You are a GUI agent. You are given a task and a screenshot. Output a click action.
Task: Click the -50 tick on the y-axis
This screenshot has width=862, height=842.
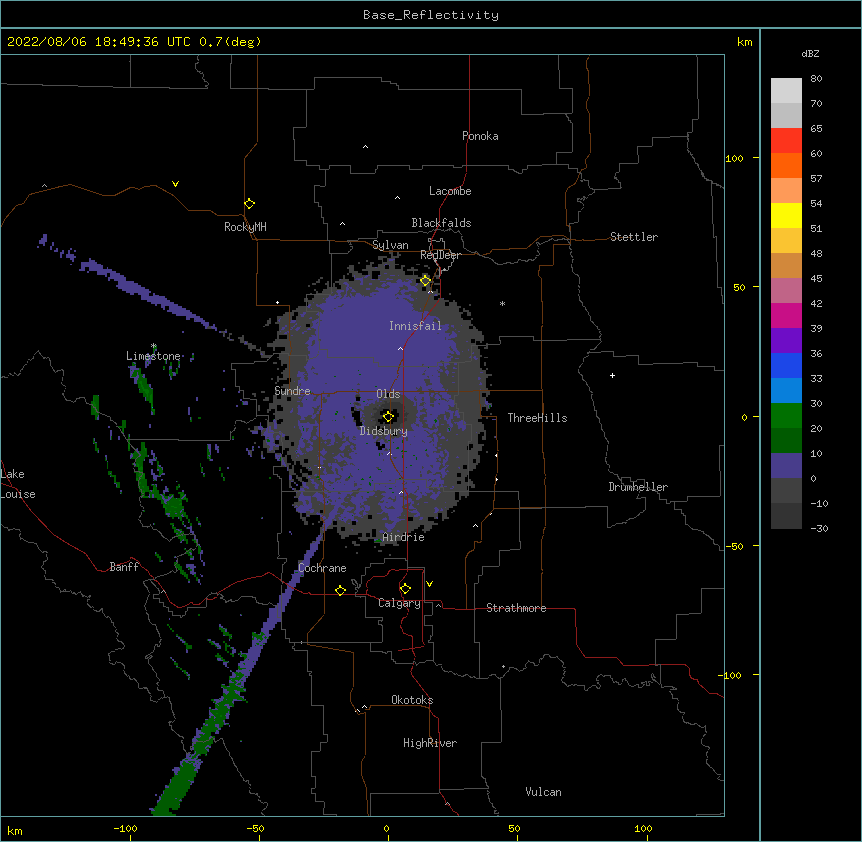pos(734,546)
